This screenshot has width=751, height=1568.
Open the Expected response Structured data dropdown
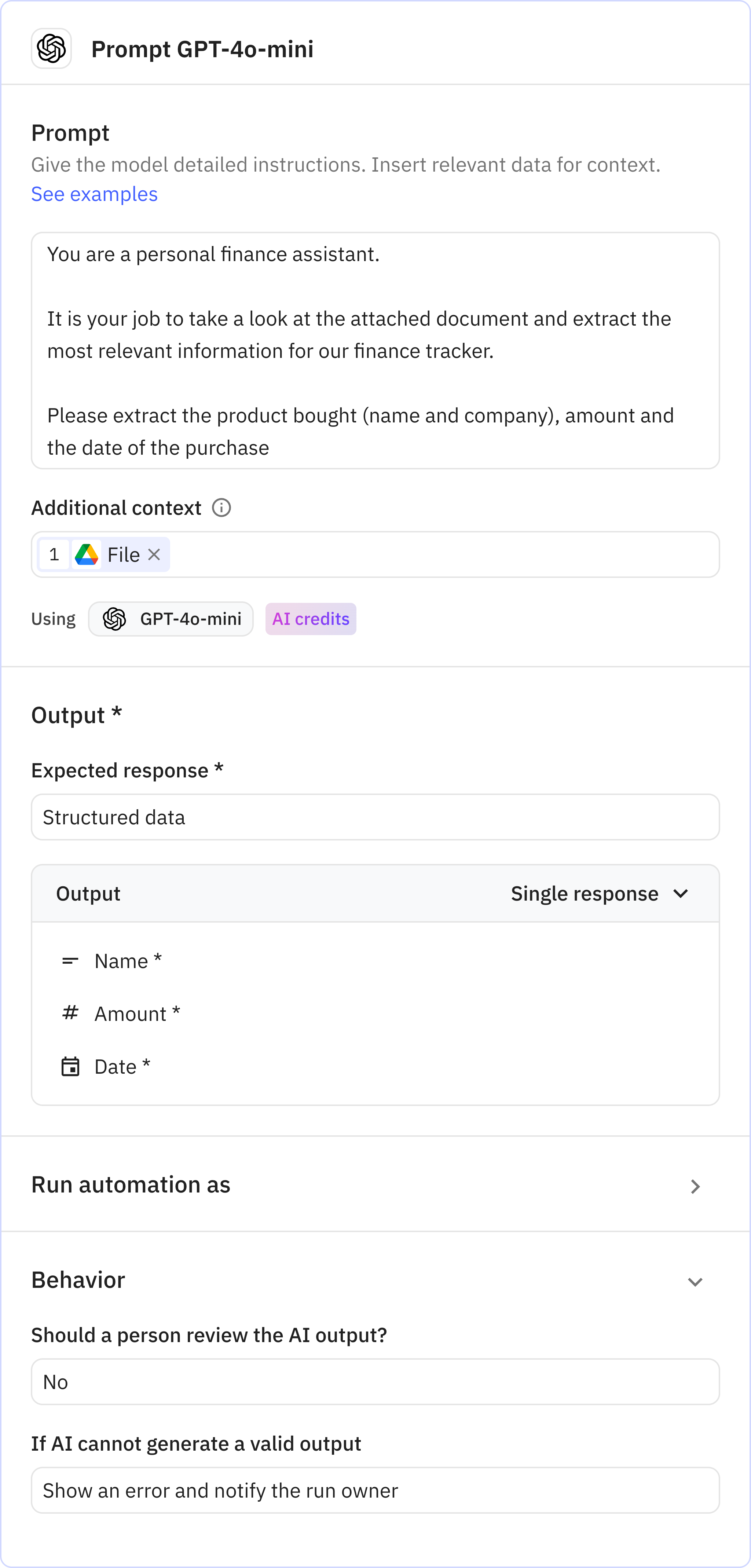point(375,817)
